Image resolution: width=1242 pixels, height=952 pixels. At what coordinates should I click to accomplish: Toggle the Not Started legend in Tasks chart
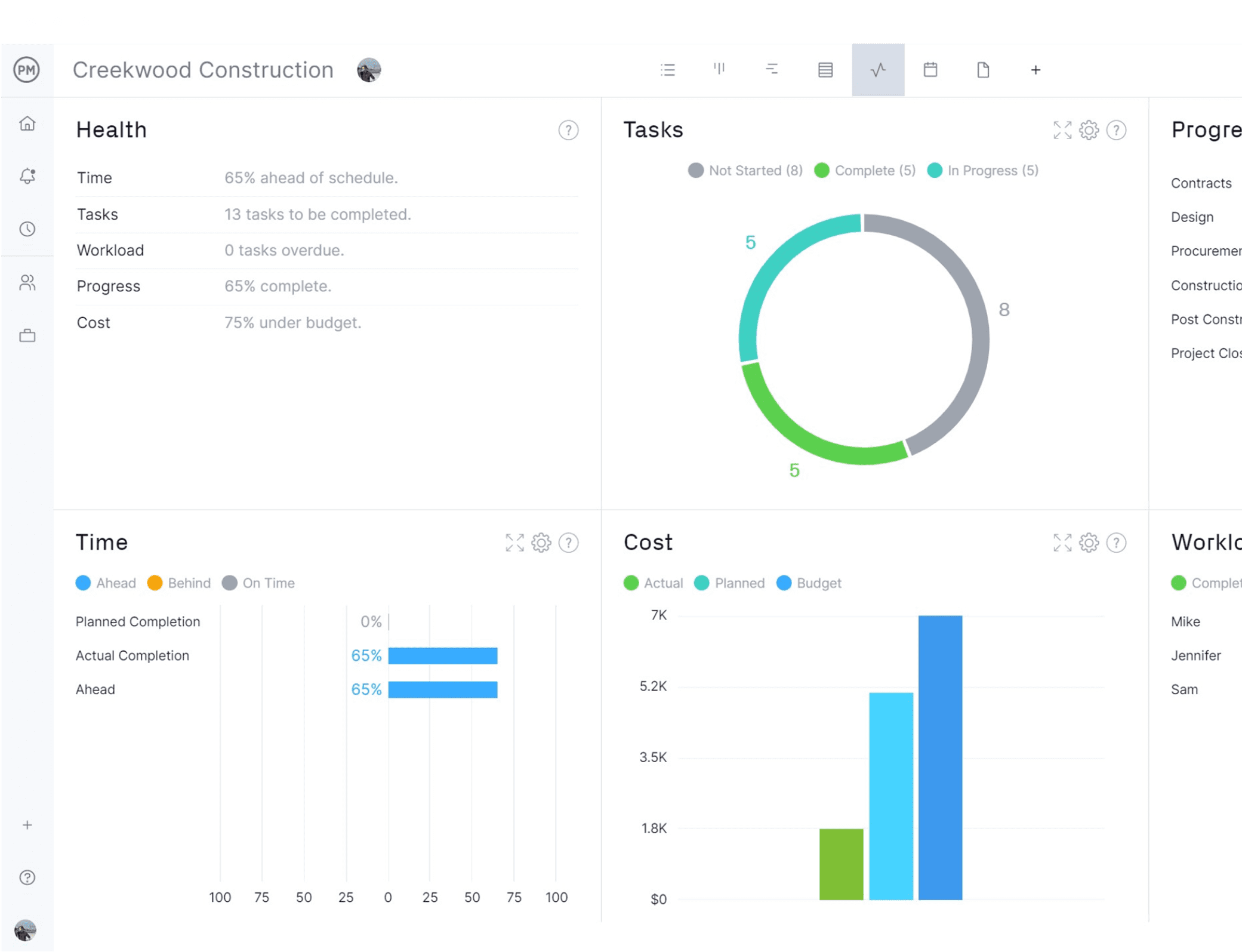coord(745,171)
